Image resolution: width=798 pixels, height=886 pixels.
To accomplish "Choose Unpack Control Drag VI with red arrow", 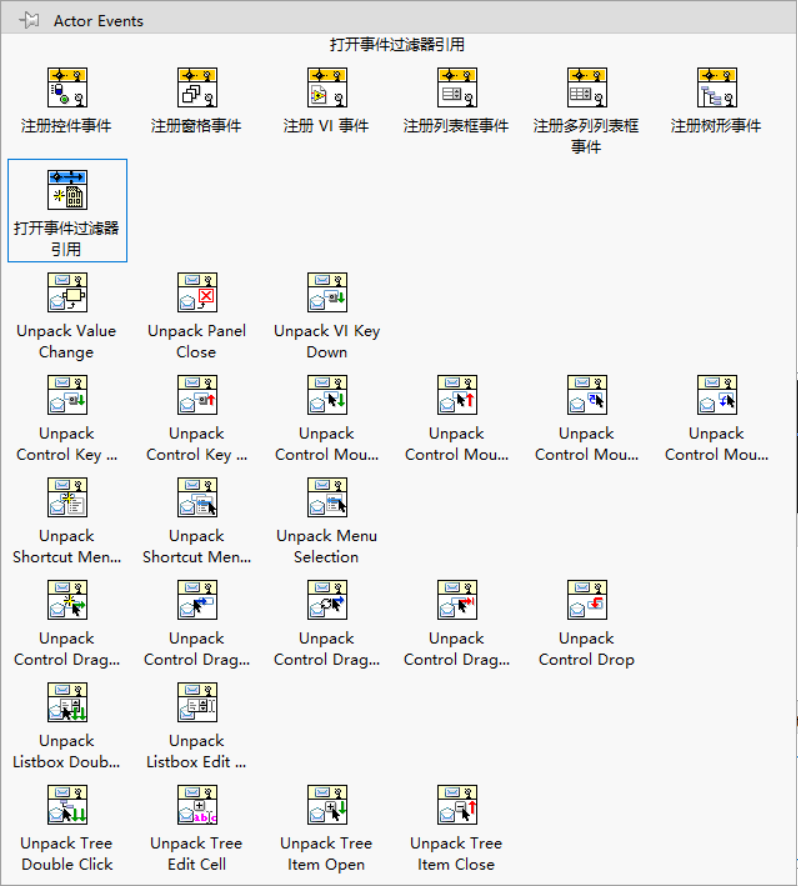I will [x=457, y=600].
